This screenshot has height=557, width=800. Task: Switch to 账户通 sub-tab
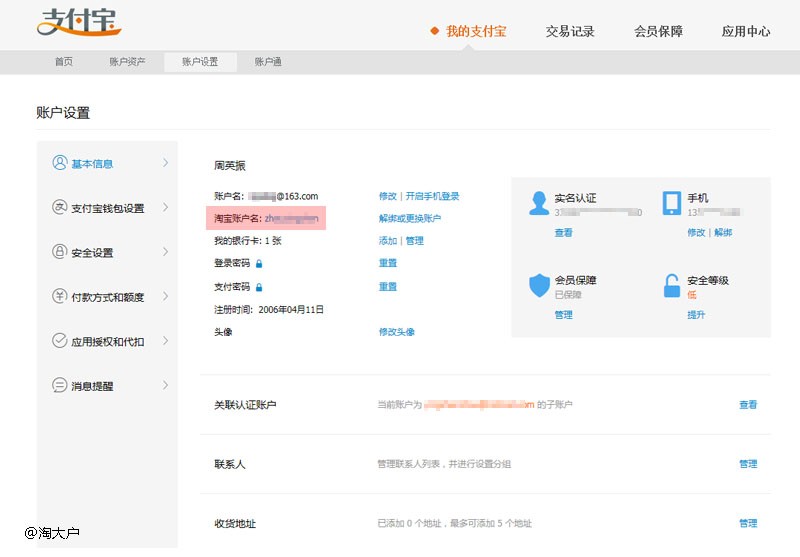268,62
